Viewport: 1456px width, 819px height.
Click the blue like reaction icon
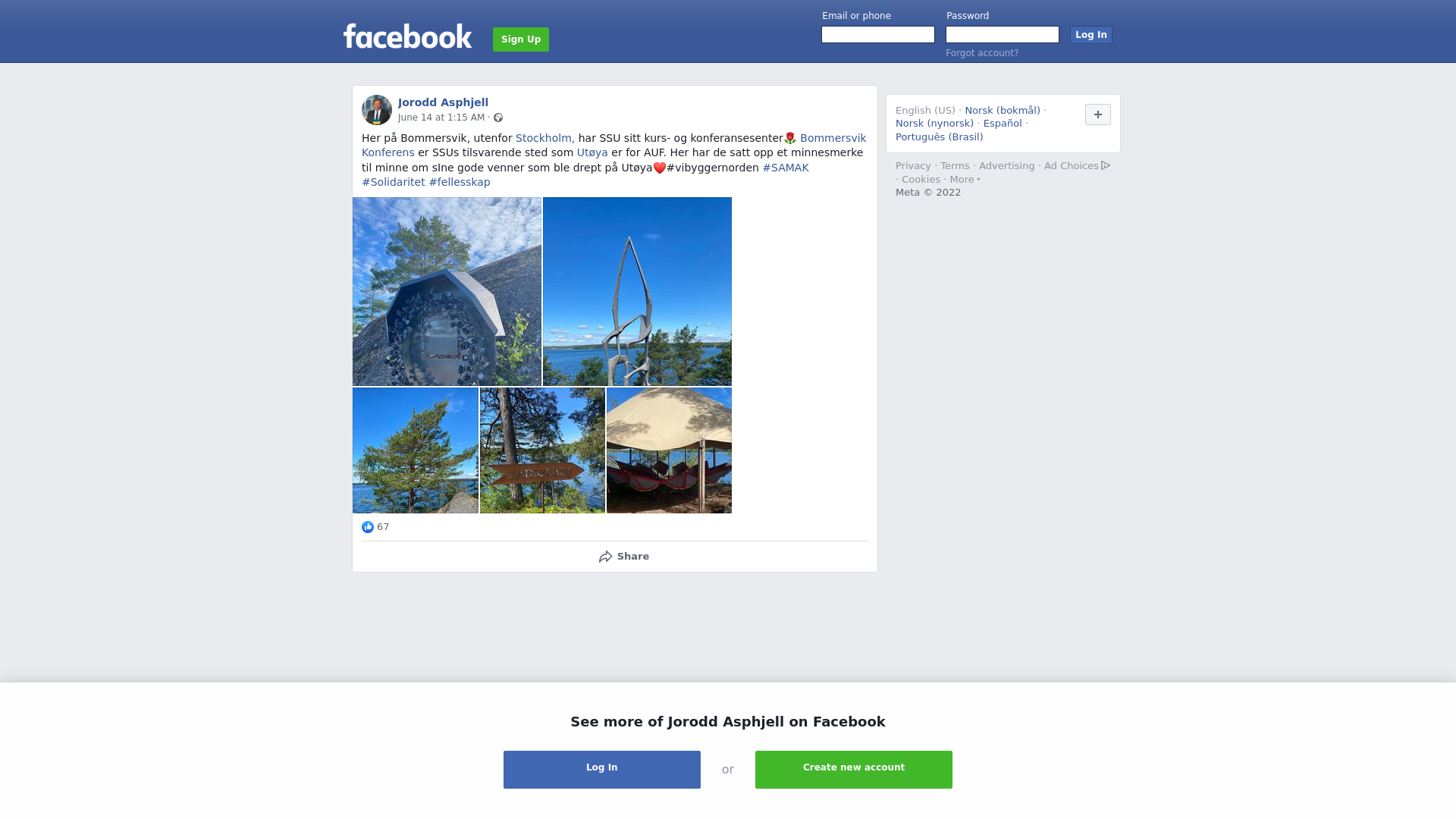[368, 527]
